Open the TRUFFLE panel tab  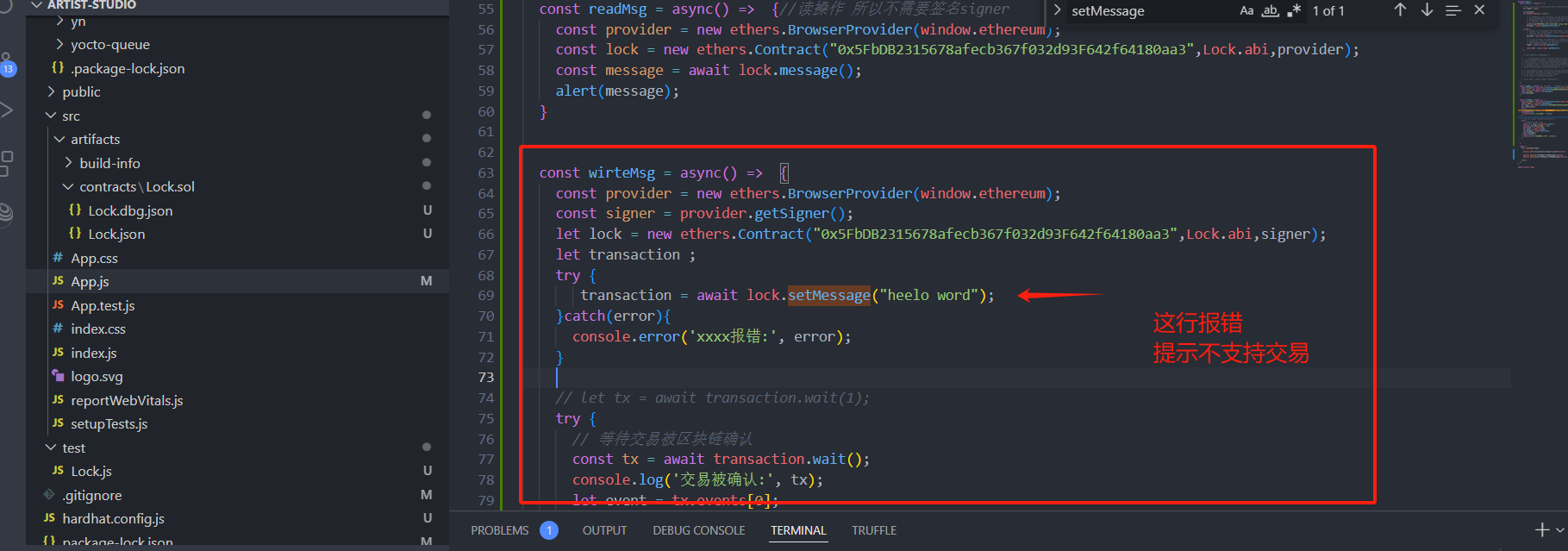(x=874, y=530)
